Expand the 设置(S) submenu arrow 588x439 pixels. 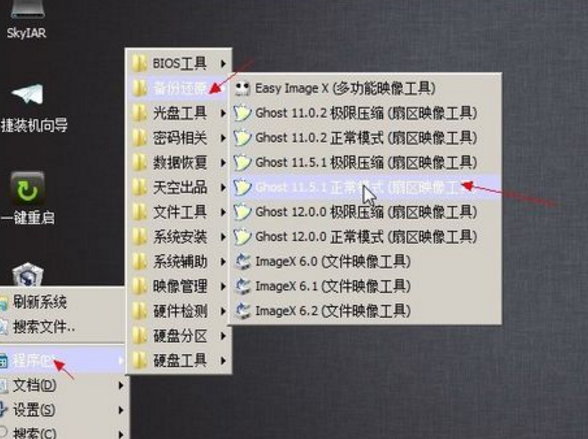click(x=121, y=410)
